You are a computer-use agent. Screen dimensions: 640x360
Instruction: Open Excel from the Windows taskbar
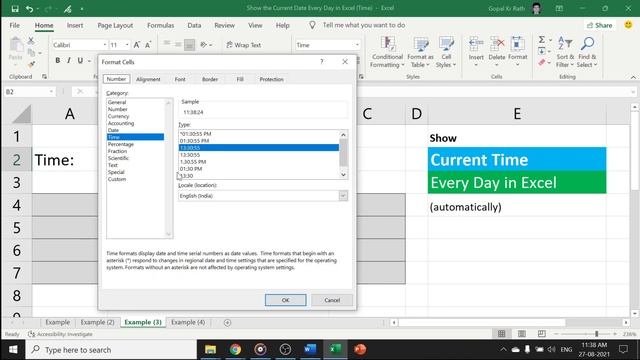pos(336,349)
